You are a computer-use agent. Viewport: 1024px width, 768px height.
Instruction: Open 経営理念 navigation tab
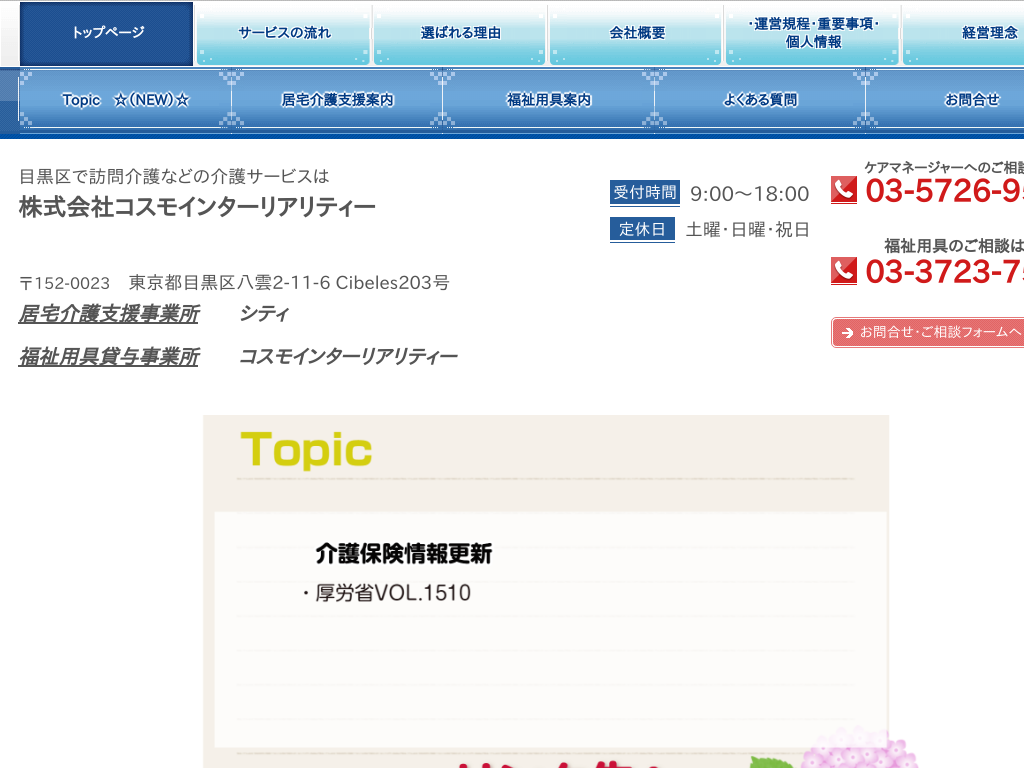point(964,33)
